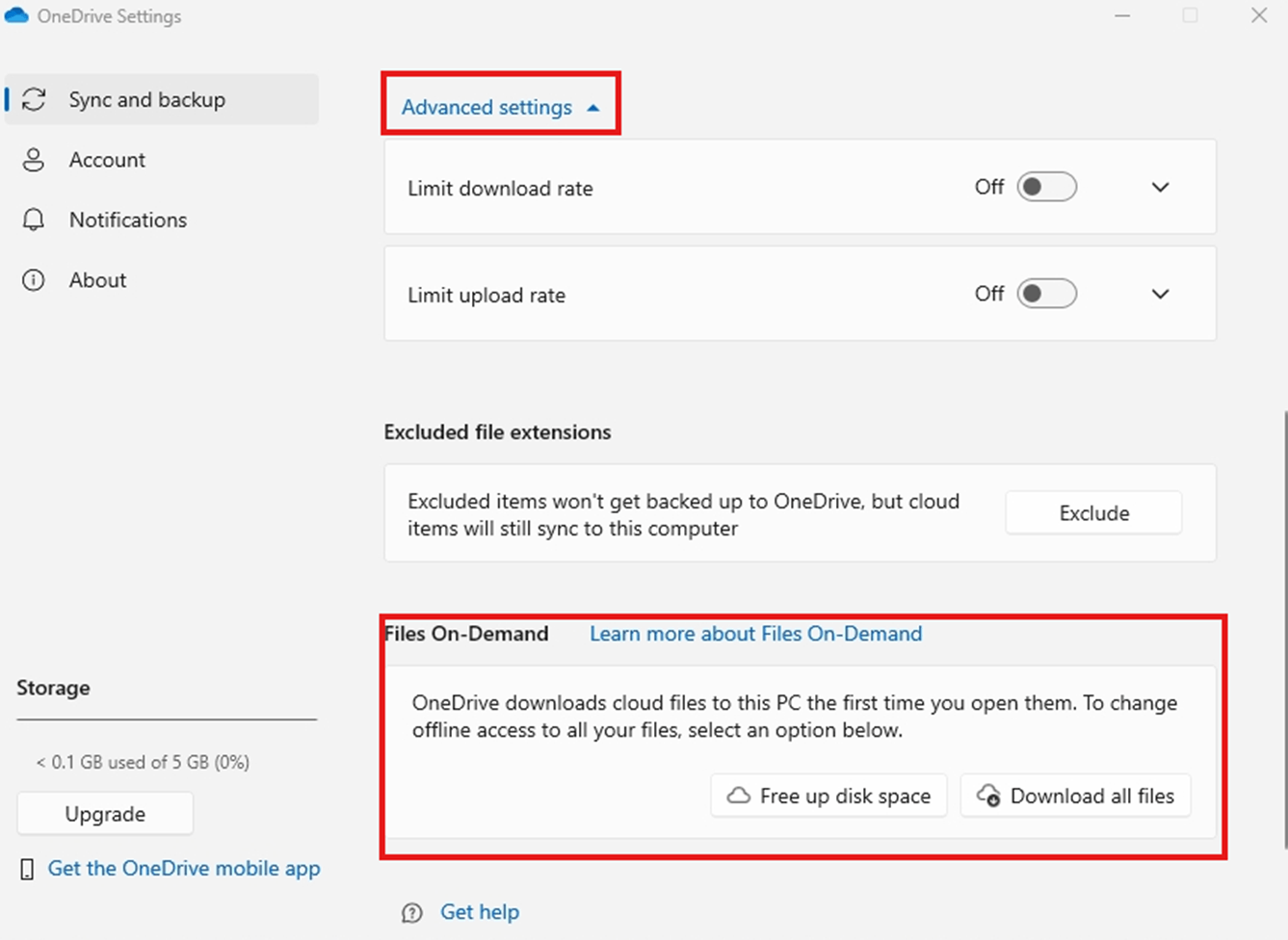
Task: Click the vertical scrollbar thumb
Action: (x=1284, y=631)
